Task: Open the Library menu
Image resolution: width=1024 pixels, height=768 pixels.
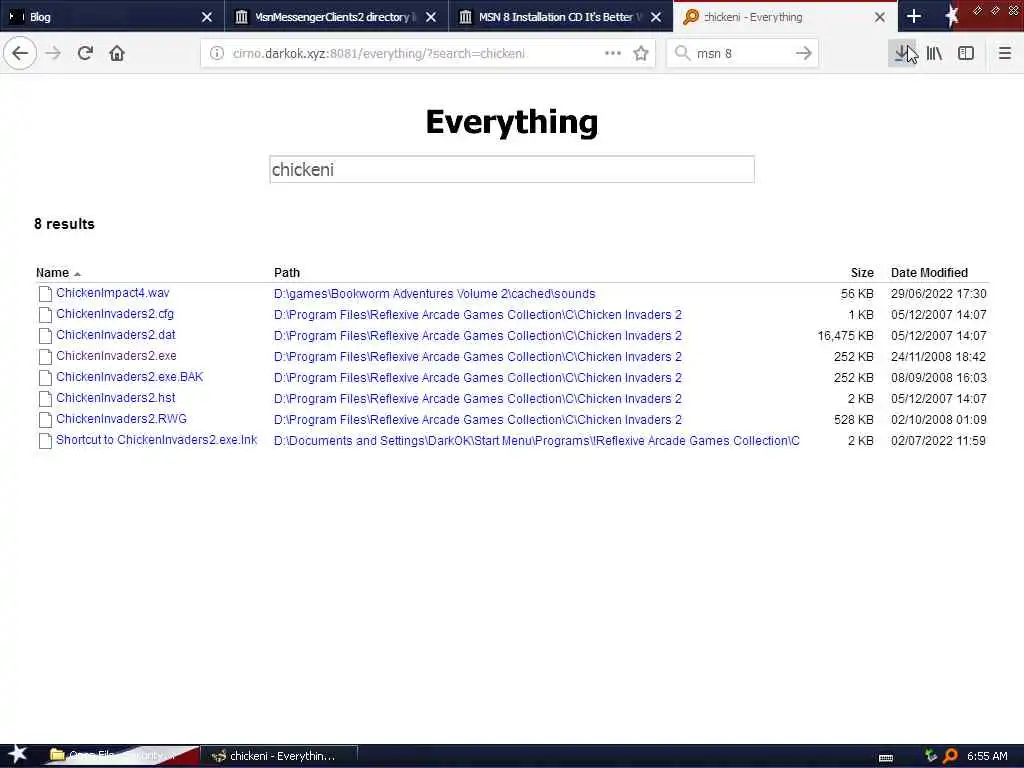Action: [x=934, y=53]
